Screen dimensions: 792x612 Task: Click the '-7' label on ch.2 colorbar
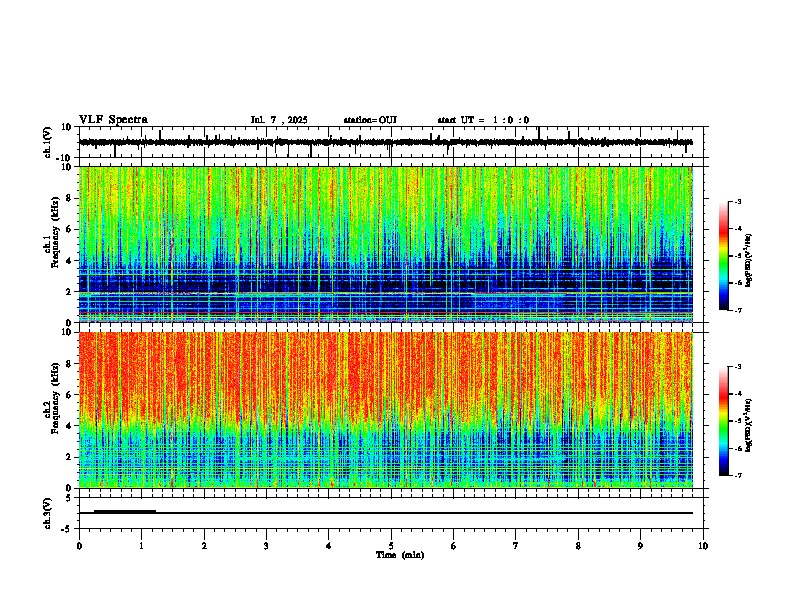[x=738, y=475]
